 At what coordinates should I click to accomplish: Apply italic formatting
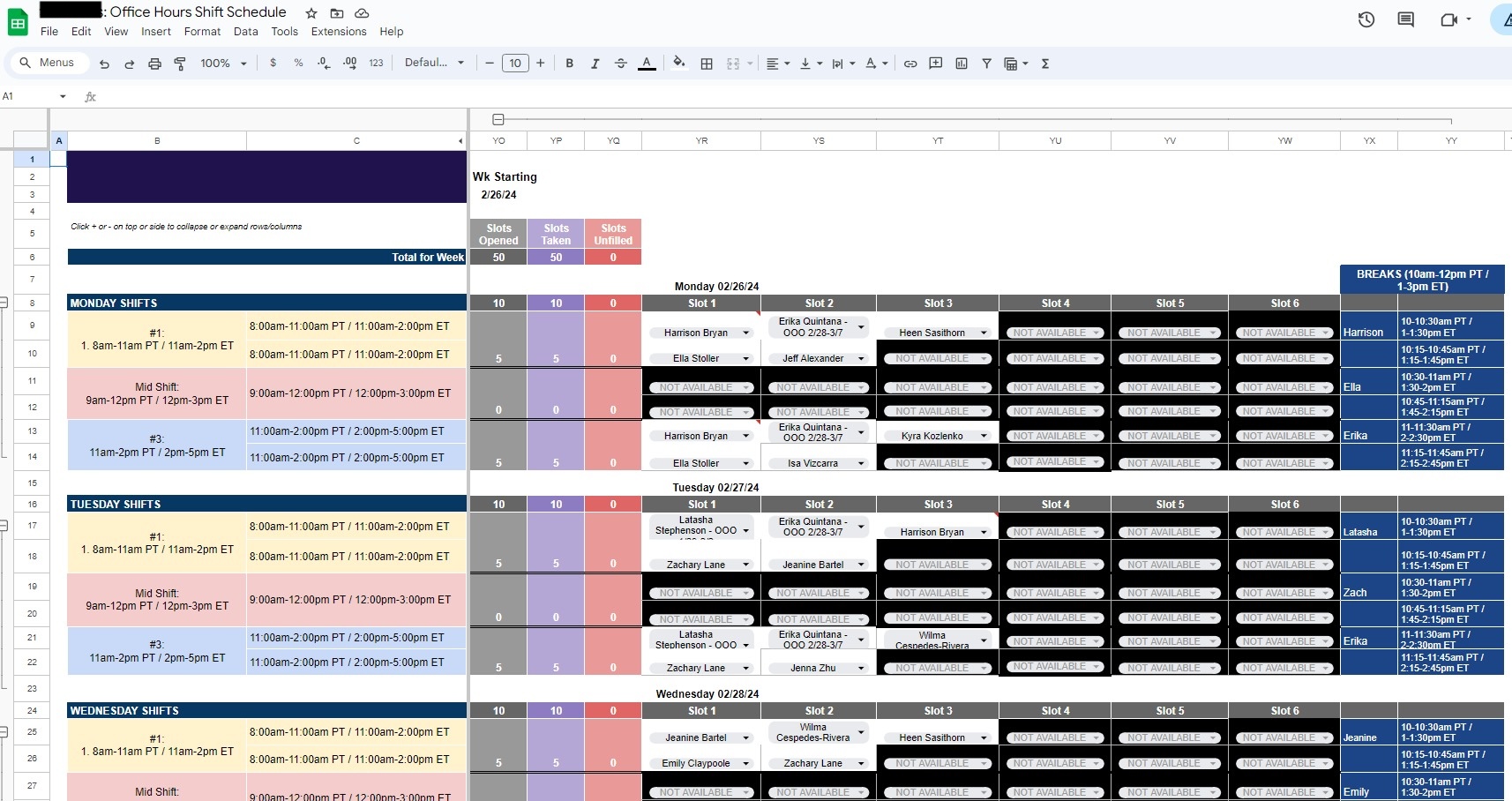595,64
